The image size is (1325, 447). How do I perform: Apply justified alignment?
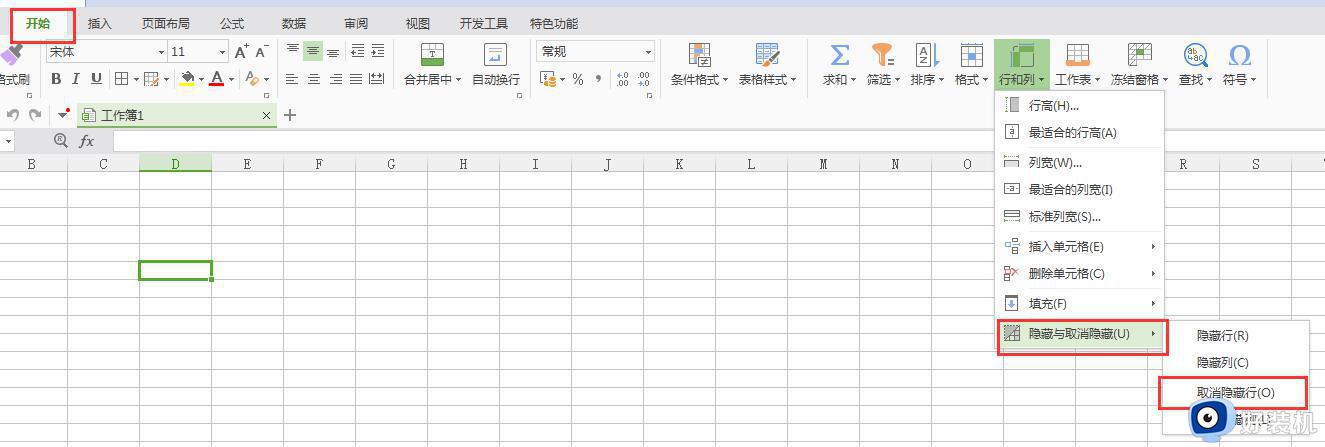(x=356, y=79)
